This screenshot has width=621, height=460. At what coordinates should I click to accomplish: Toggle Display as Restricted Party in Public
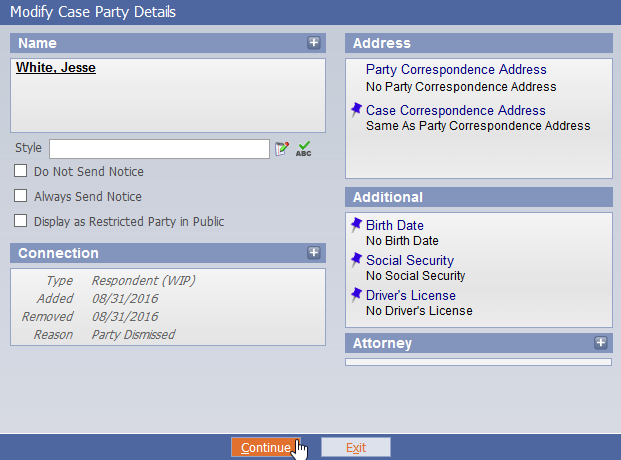pyautogui.click(x=21, y=221)
